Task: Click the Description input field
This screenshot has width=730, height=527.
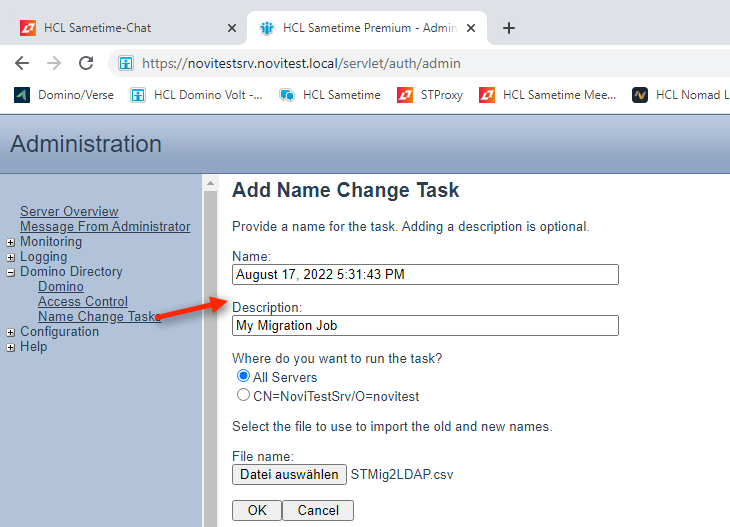Action: pos(425,325)
